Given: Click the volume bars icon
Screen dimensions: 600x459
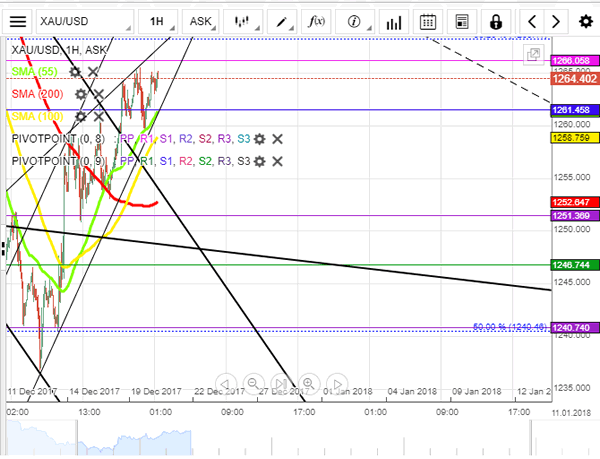Looking at the screenshot, I should pyautogui.click(x=392, y=21).
